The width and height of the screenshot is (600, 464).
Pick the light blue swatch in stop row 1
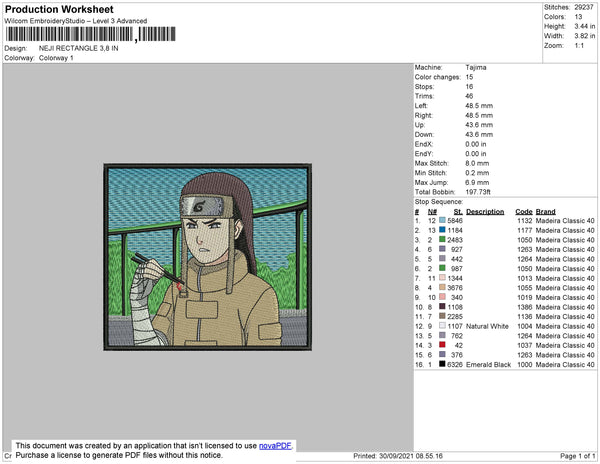click(x=442, y=220)
